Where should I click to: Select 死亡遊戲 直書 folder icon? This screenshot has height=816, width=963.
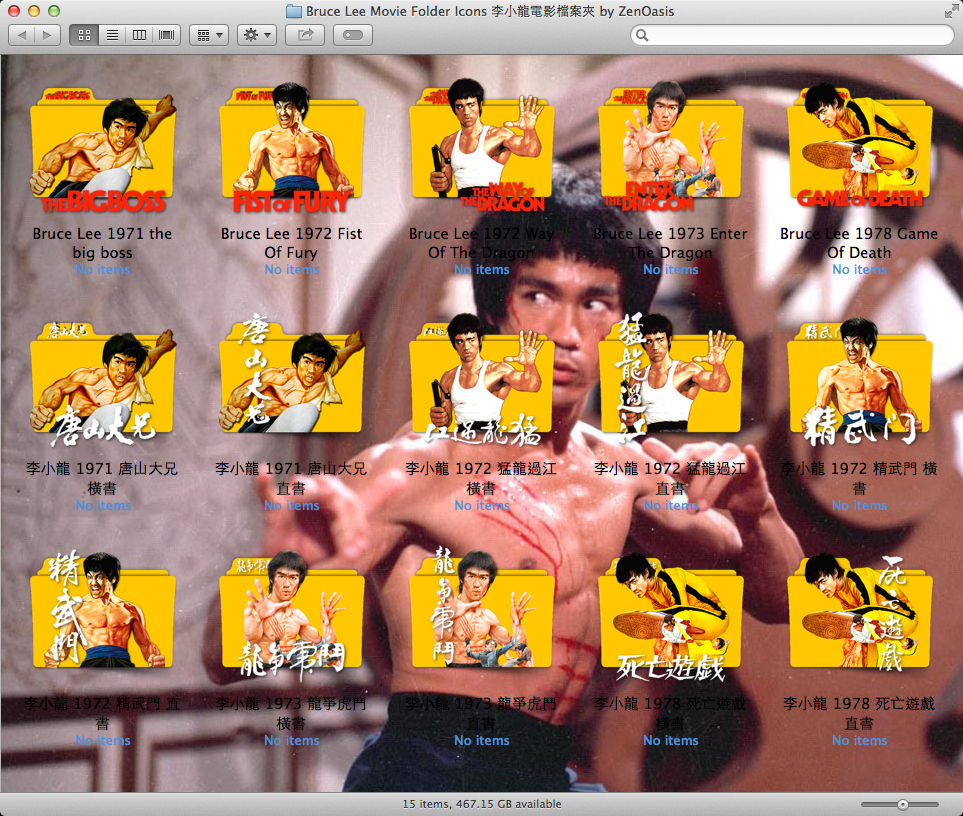click(x=860, y=613)
